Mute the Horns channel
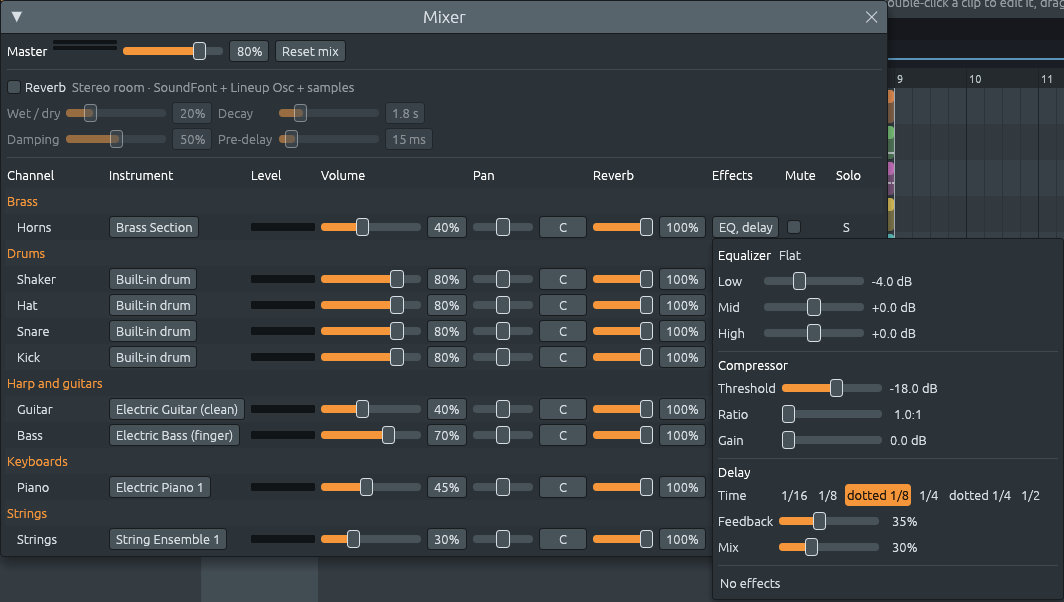The height and width of the screenshot is (602, 1064). point(793,227)
